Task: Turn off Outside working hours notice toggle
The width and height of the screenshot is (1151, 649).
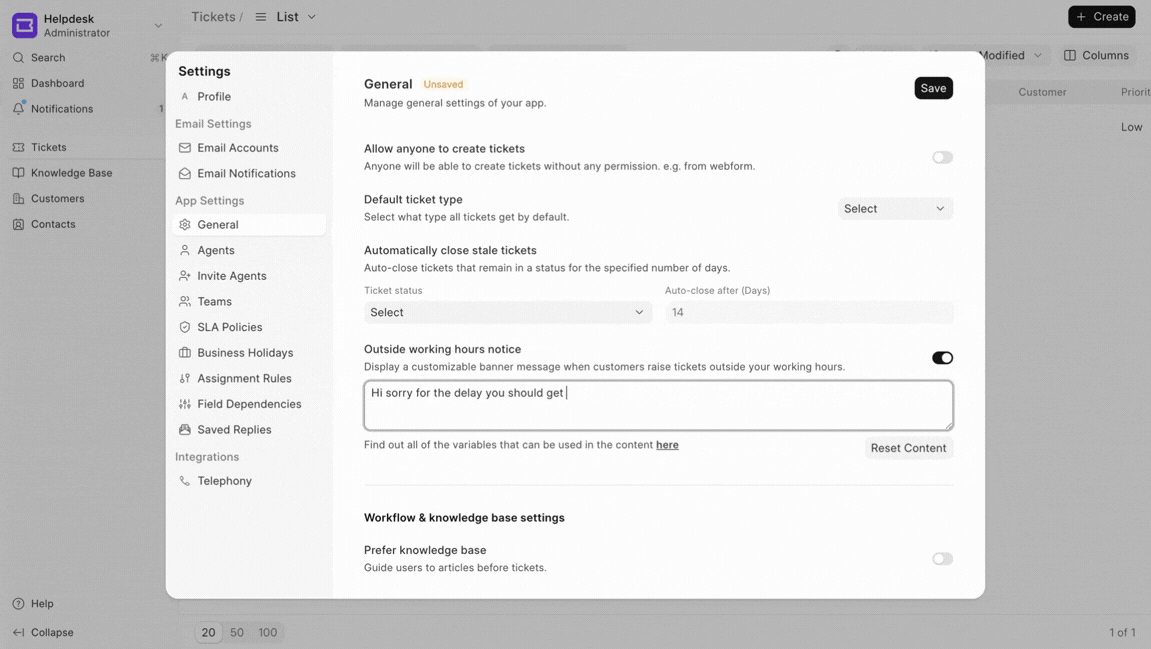Action: (x=942, y=358)
